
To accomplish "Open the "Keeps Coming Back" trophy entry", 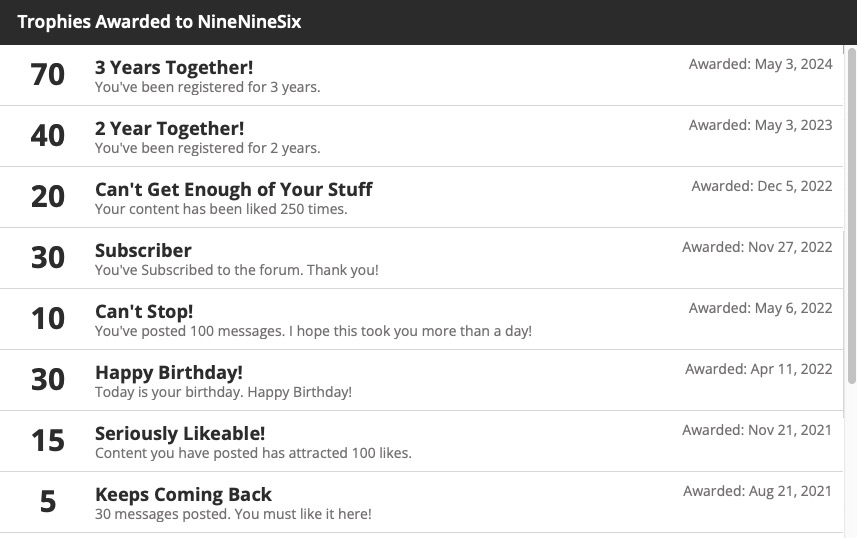I will [183, 495].
